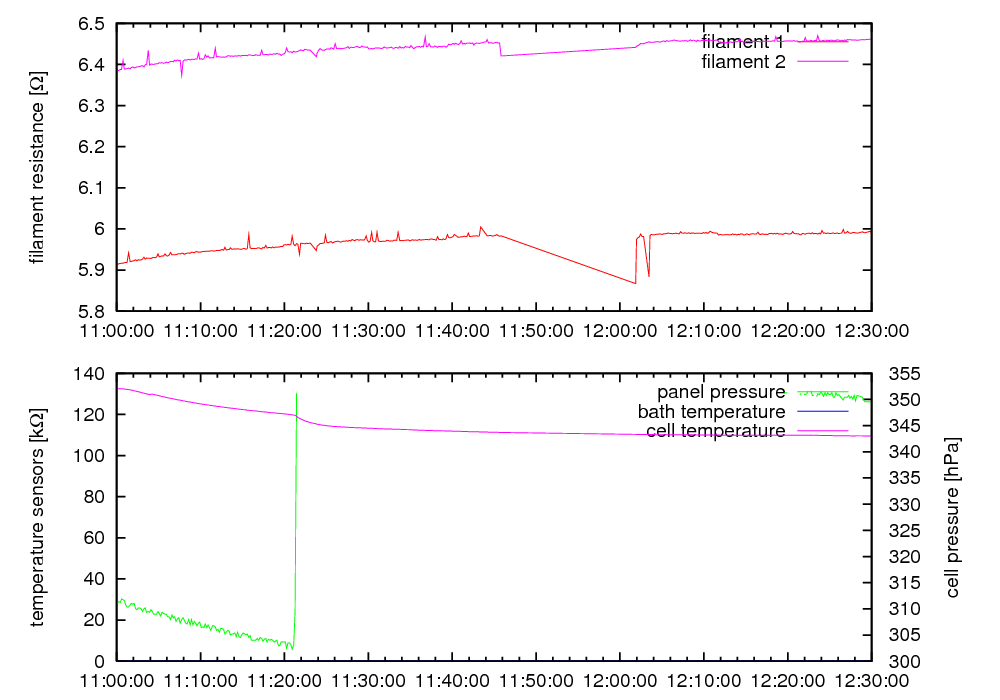Screen dimensions: 1000x700
Task: Click the 11:30:00 tick on the upper chart
Action: (368, 328)
